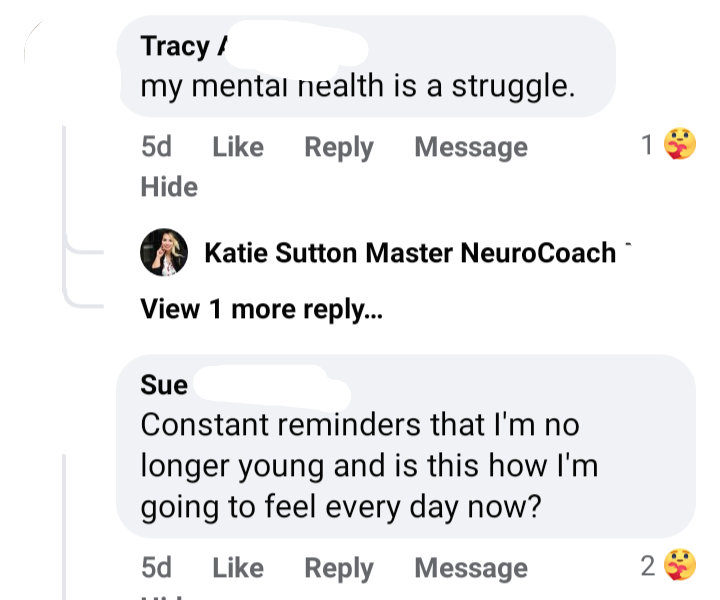
Task: Select Tracy's comment text bubble
Action: point(358,86)
